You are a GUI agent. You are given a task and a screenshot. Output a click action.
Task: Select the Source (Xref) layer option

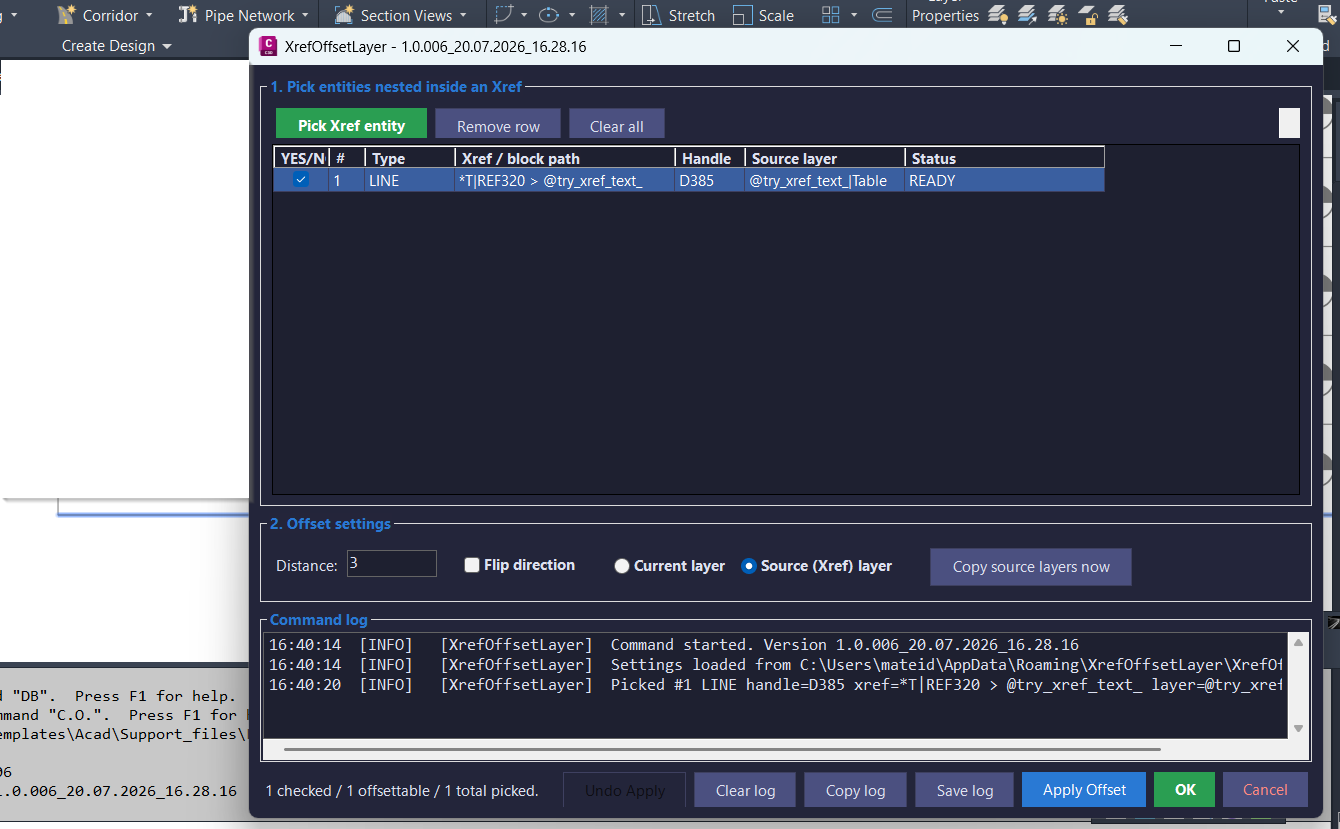point(816,566)
